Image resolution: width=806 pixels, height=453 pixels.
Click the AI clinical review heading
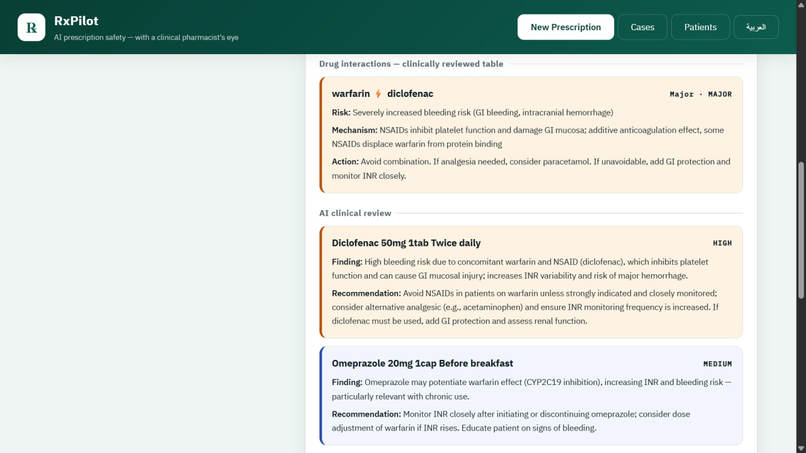(x=355, y=213)
